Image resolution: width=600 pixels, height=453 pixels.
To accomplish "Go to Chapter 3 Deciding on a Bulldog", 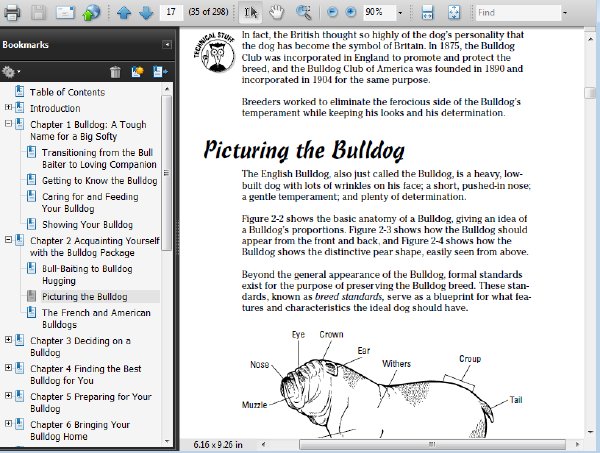I will (x=80, y=347).
